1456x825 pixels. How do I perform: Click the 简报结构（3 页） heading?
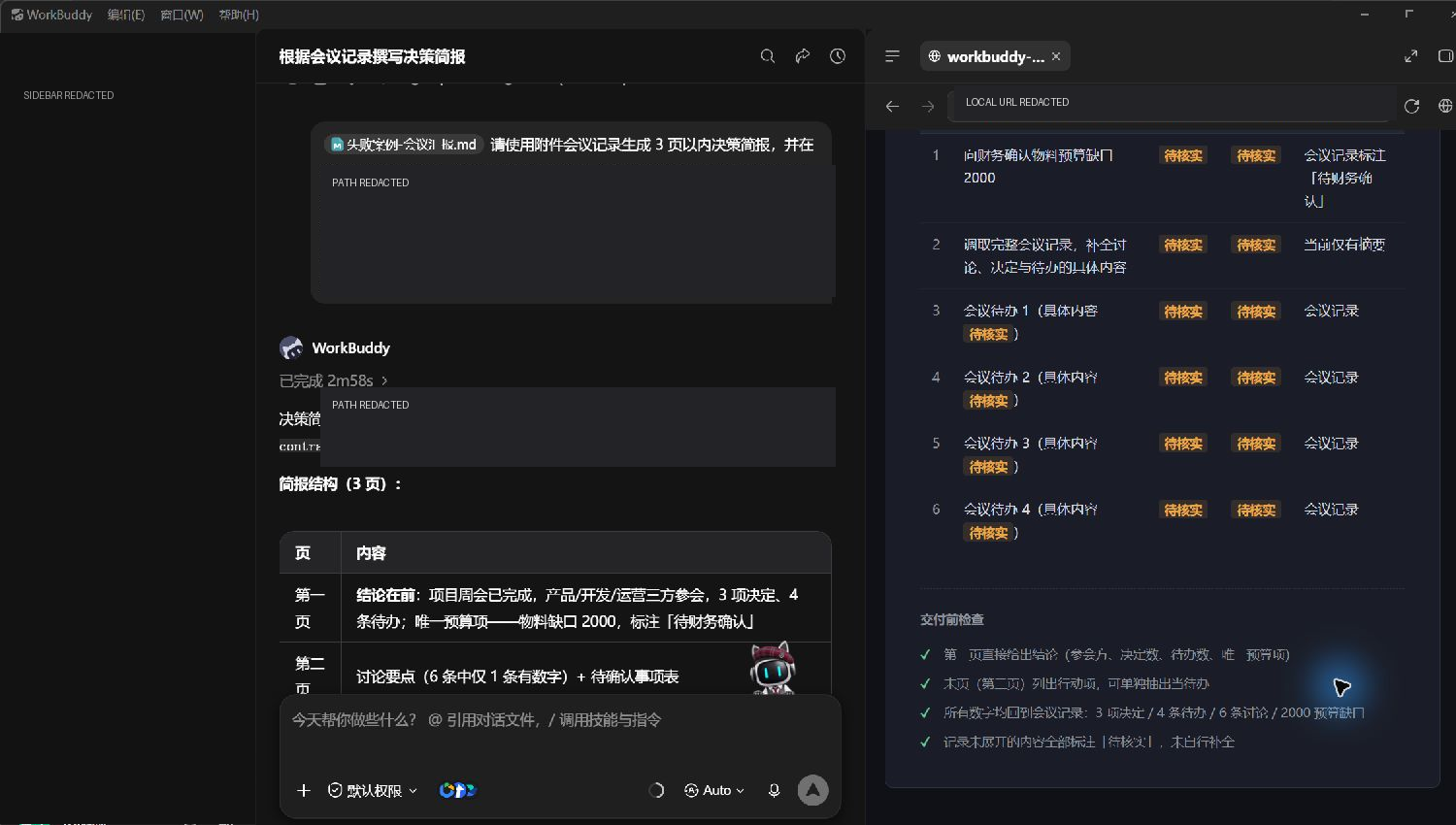pos(340,483)
